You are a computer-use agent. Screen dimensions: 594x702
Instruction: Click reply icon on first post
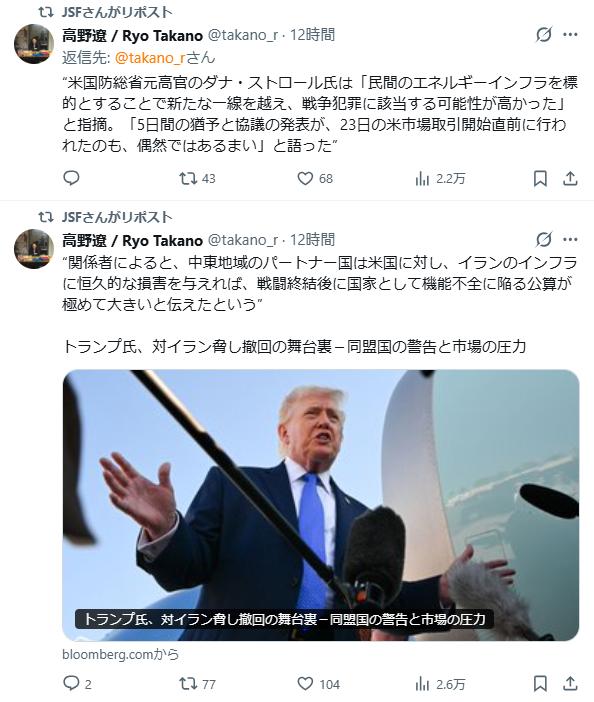click(71, 178)
